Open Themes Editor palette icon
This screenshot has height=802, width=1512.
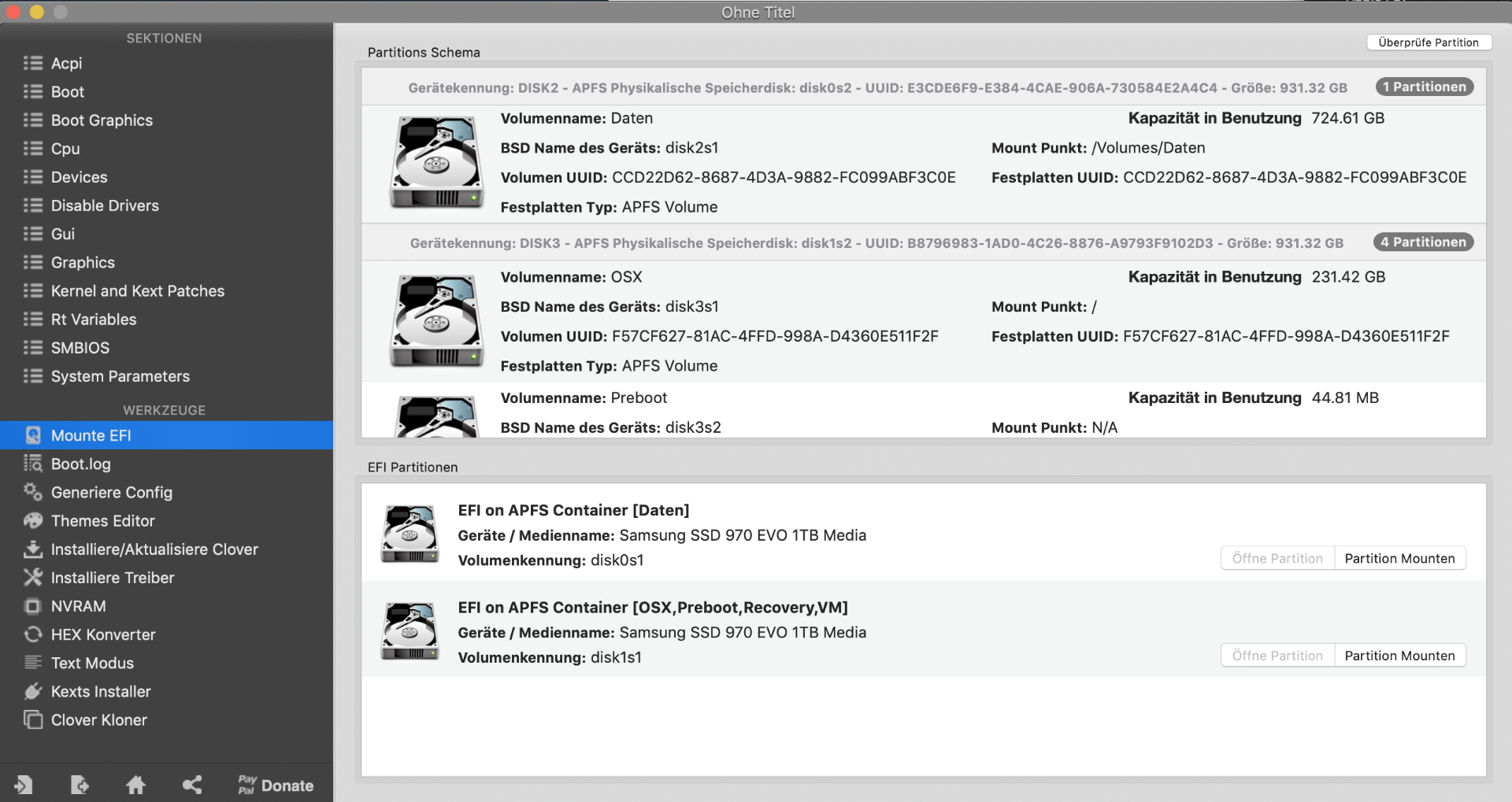coord(33,520)
